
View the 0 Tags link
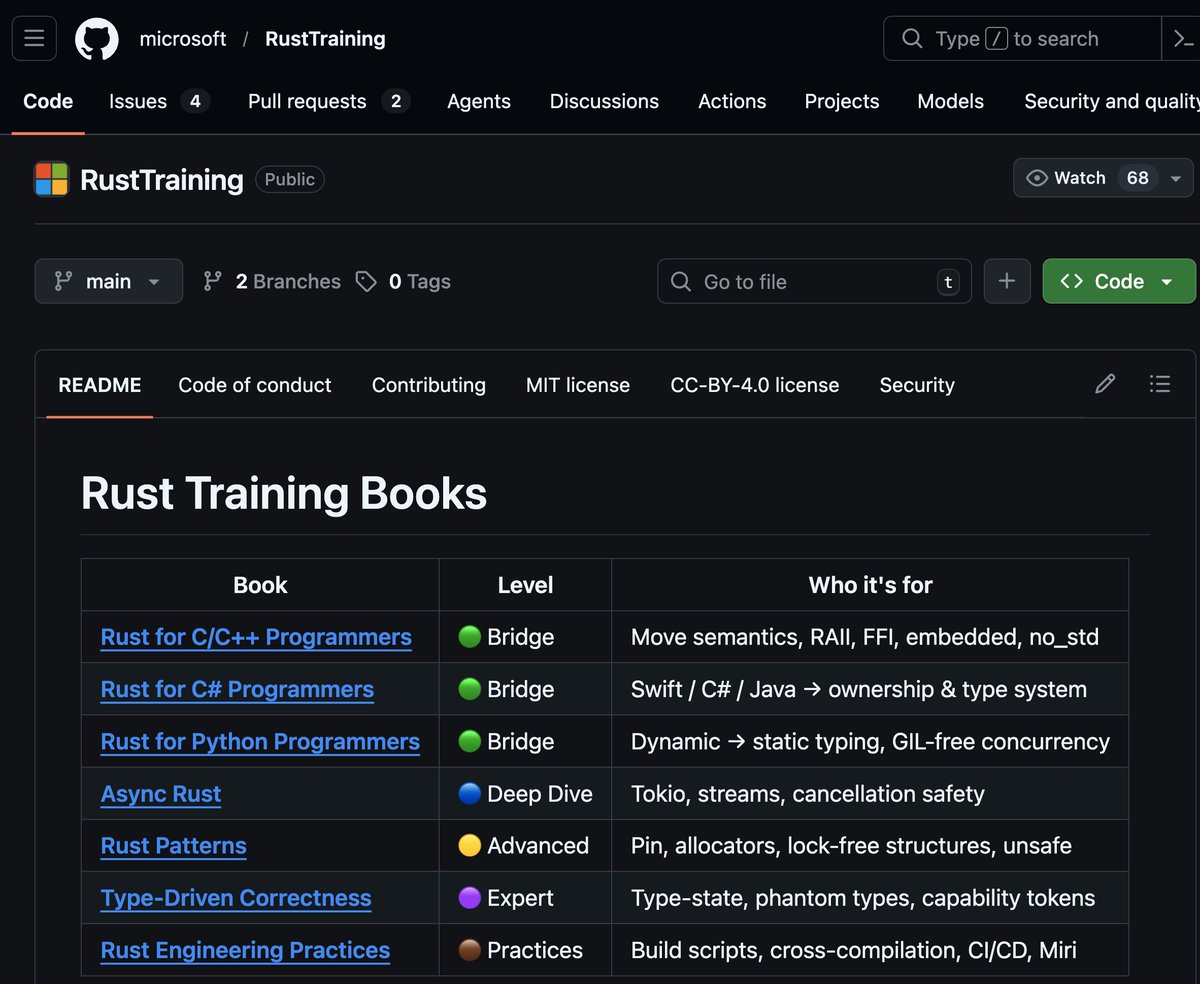click(403, 282)
